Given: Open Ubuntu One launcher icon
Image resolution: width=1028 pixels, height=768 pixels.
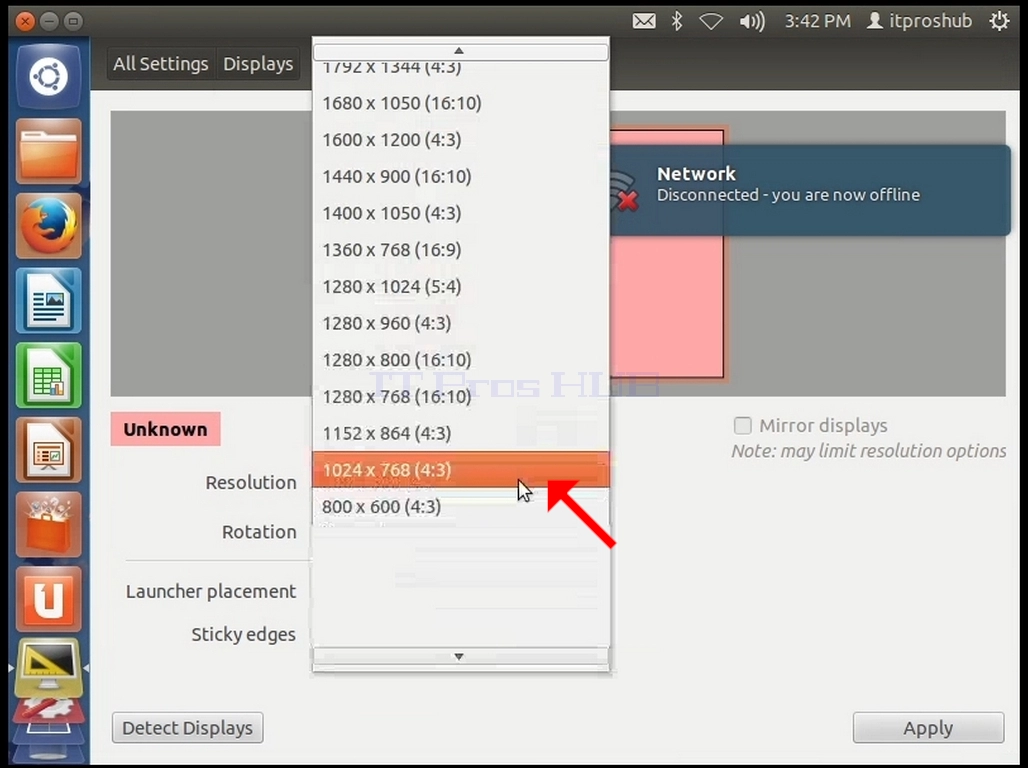Looking at the screenshot, I should click(x=49, y=600).
